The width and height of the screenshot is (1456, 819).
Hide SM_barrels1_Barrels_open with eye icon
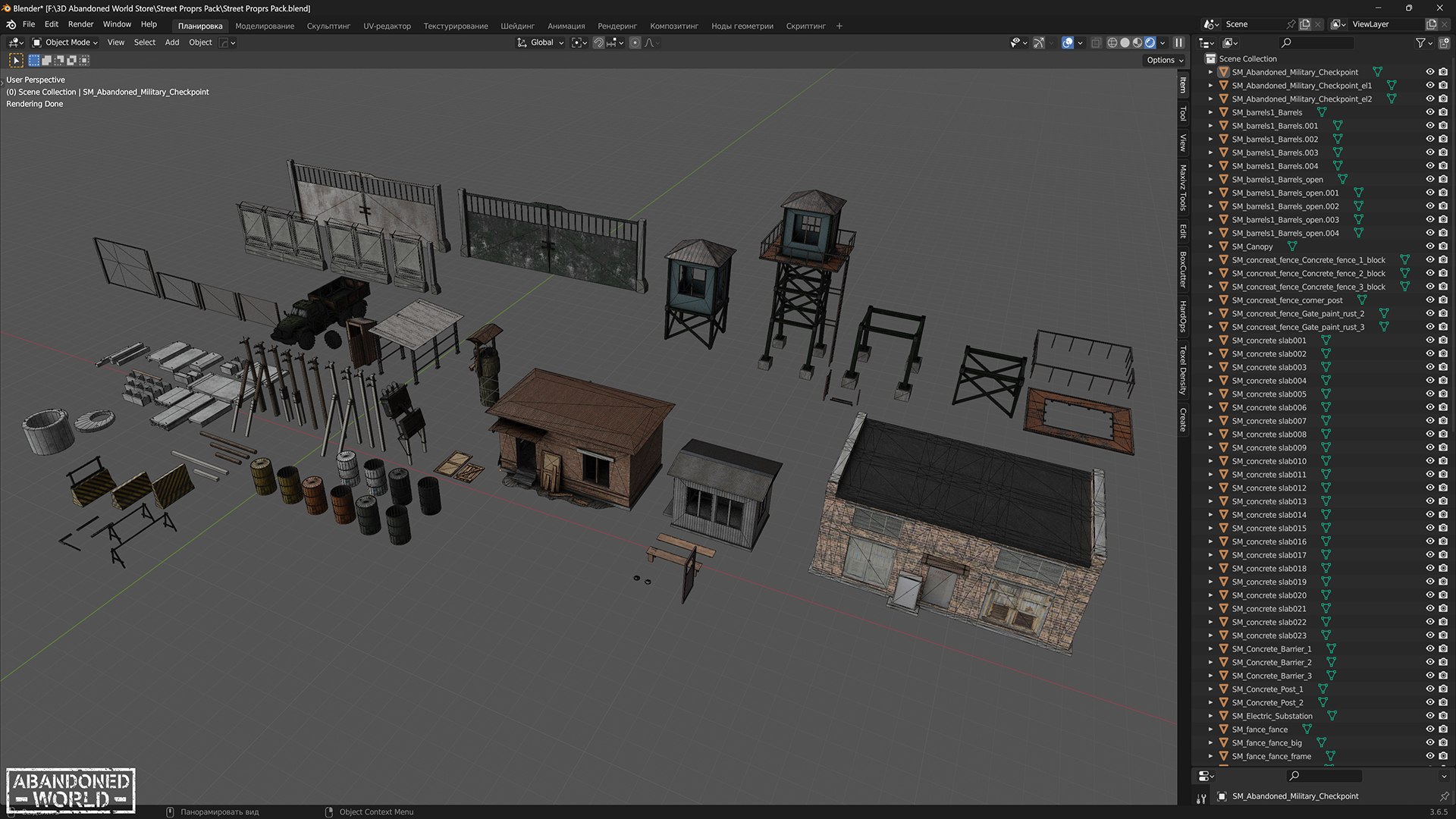1430,180
